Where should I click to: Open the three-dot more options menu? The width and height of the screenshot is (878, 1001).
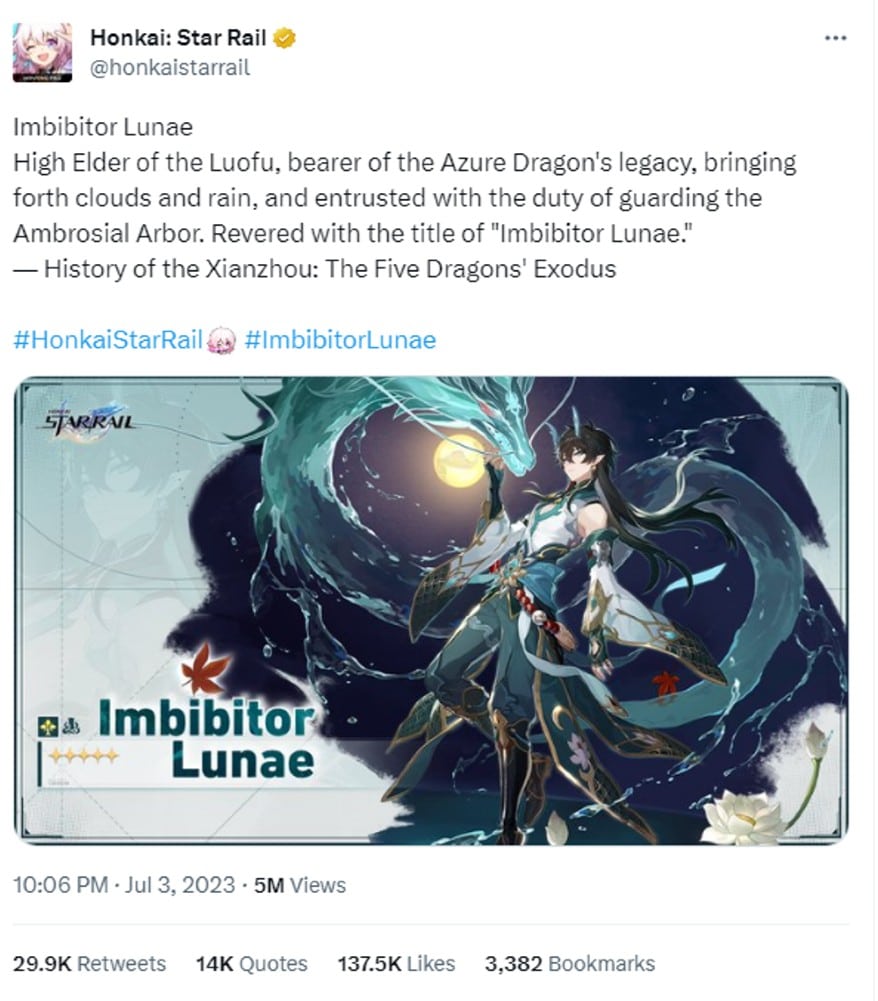[x=835, y=38]
